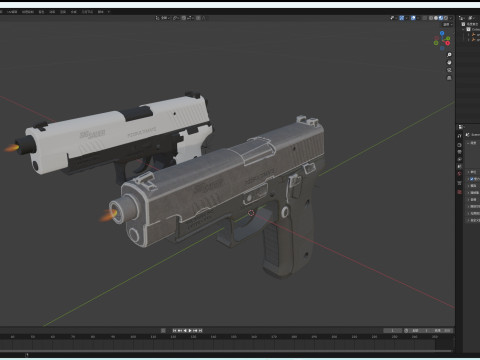Open the proportional falloff curve dropdown
This screenshot has width=480, height=360.
204,18
